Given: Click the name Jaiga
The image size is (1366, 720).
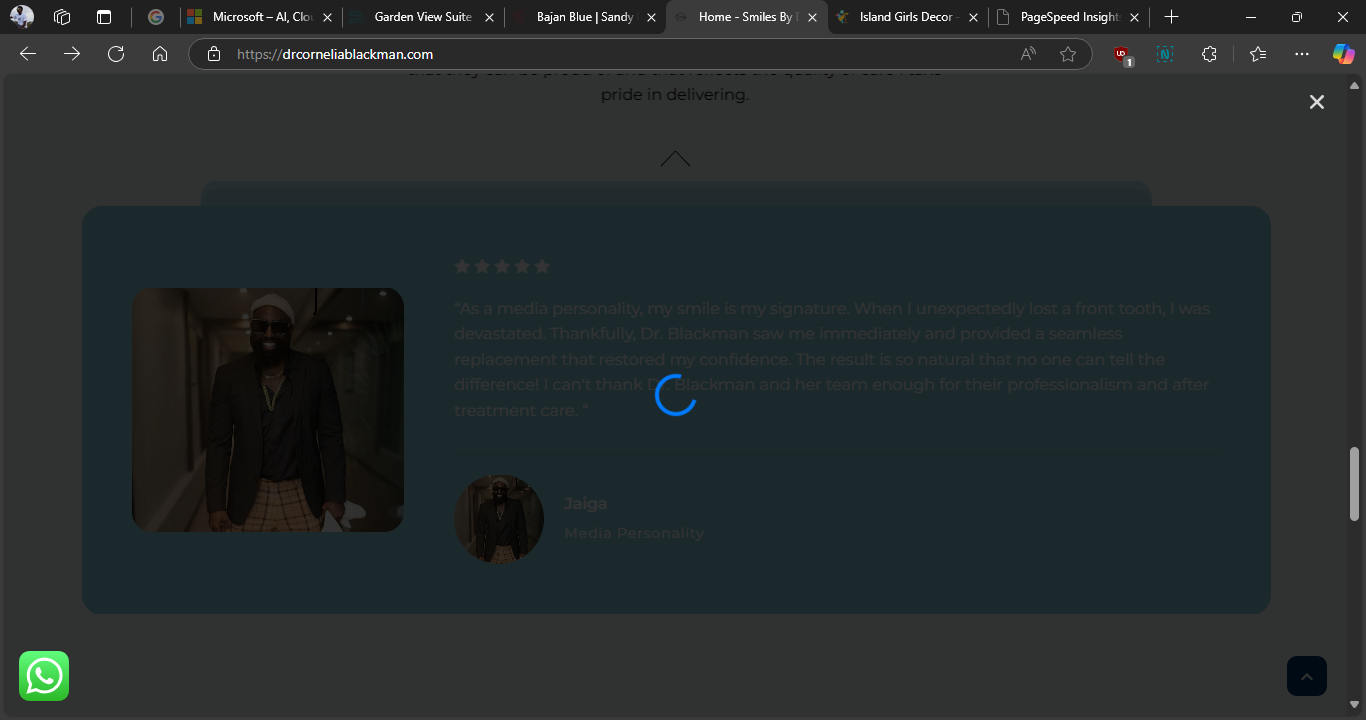Looking at the screenshot, I should coord(585,503).
